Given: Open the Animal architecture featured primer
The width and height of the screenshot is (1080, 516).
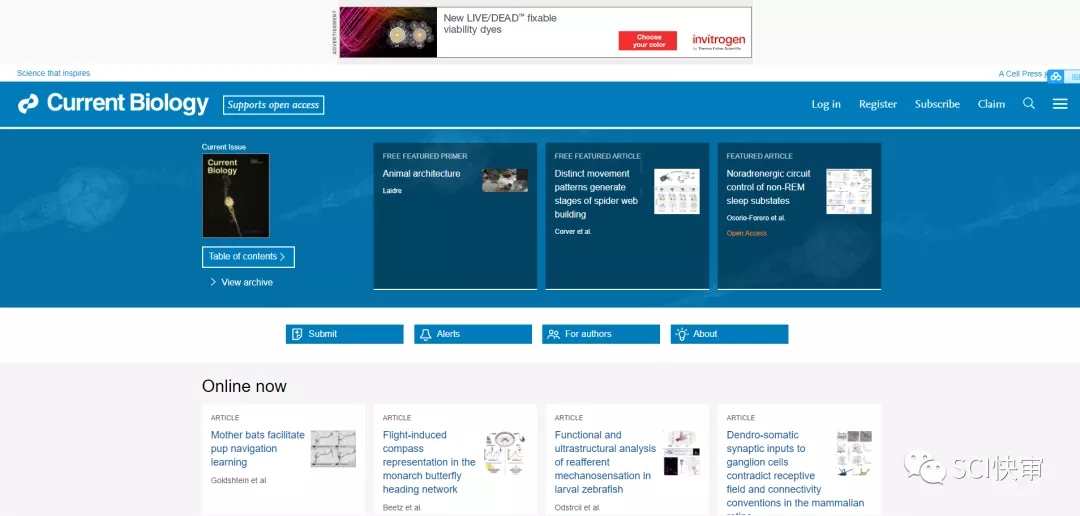Looking at the screenshot, I should tap(421, 174).
